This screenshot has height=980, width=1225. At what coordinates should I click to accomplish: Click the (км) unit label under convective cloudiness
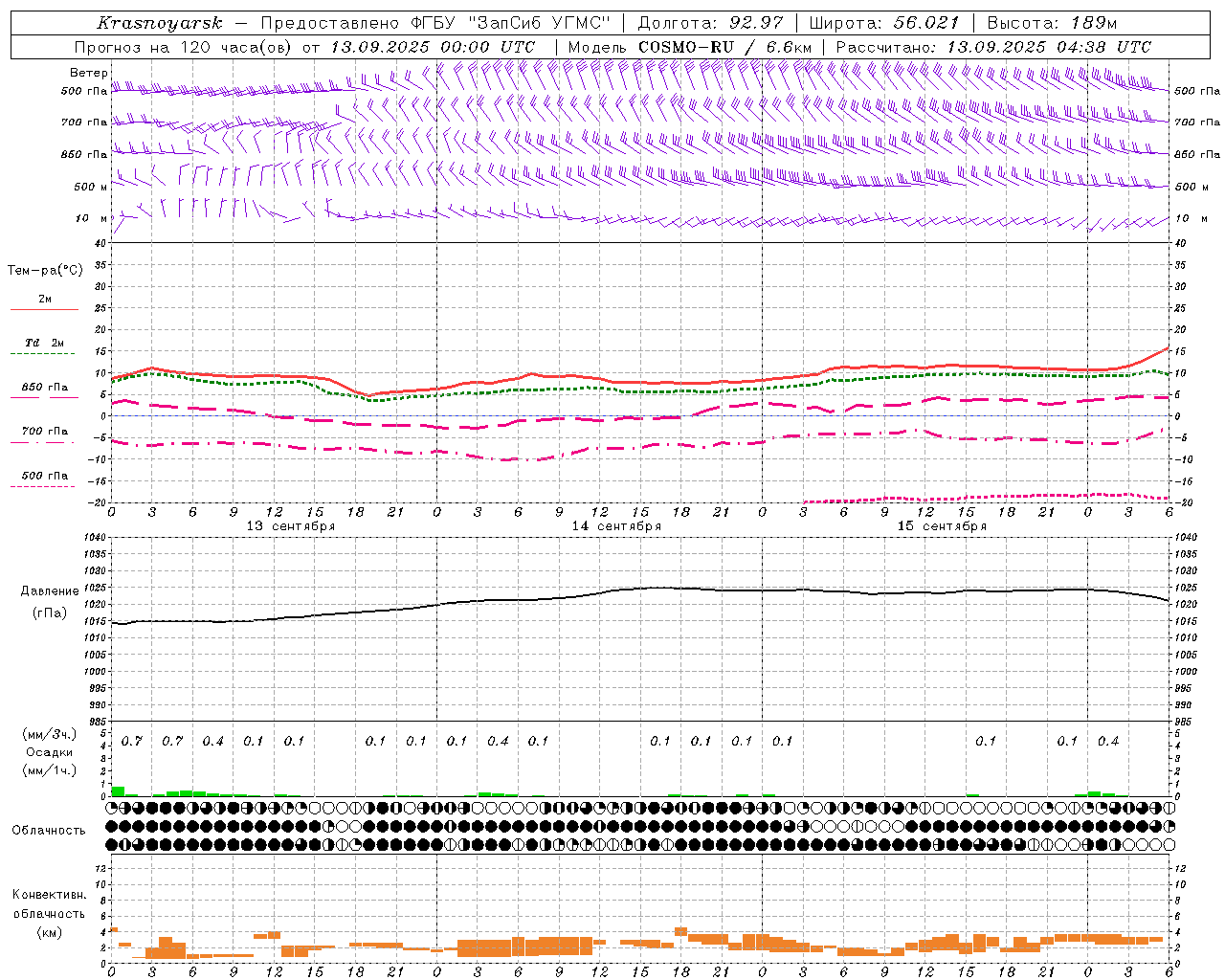point(50,932)
